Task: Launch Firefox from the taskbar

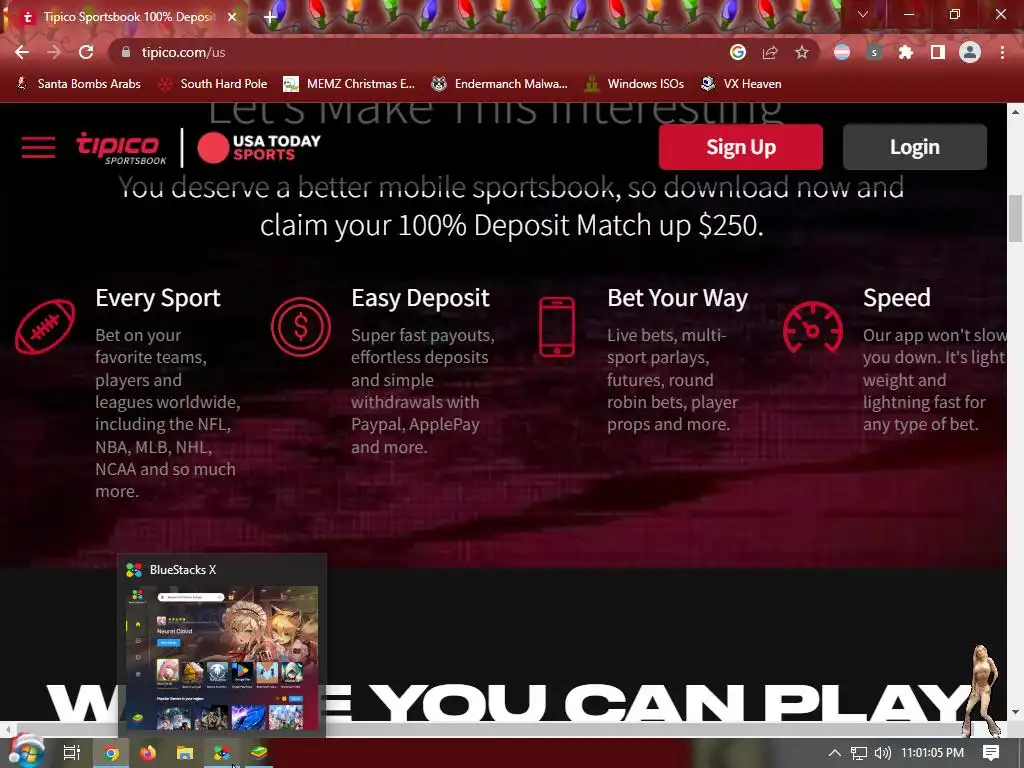Action: click(148, 753)
